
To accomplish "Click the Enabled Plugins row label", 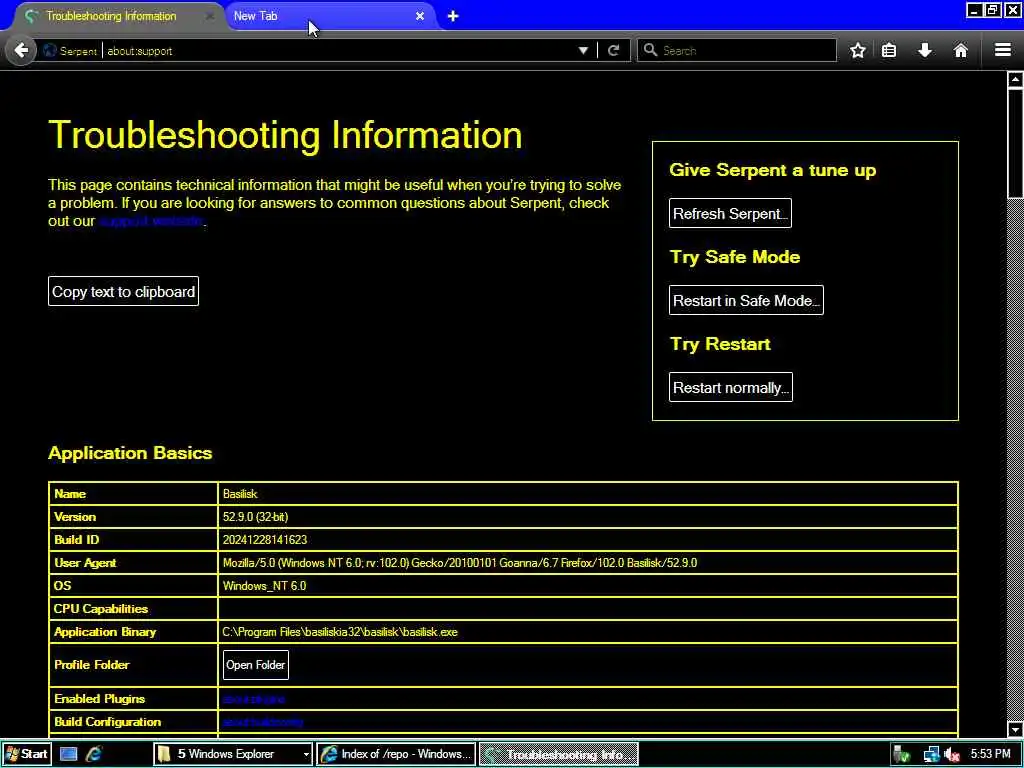I will tap(99, 699).
